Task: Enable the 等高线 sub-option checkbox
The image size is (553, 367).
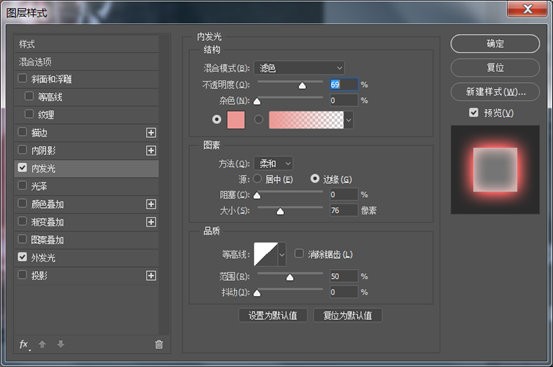Action: (x=29, y=96)
